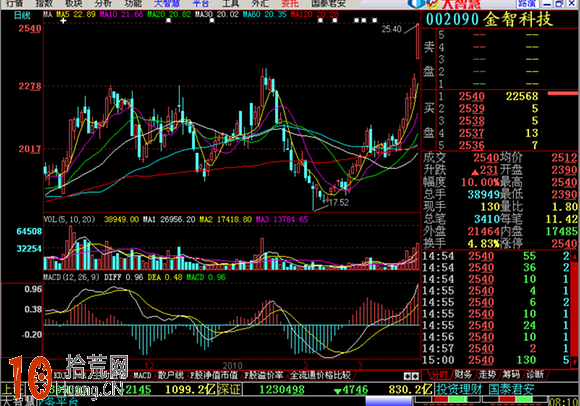This screenshot has height=406, width=580.
Task: Switch to the F股净值市值 indicator tab
Action: tap(214, 375)
